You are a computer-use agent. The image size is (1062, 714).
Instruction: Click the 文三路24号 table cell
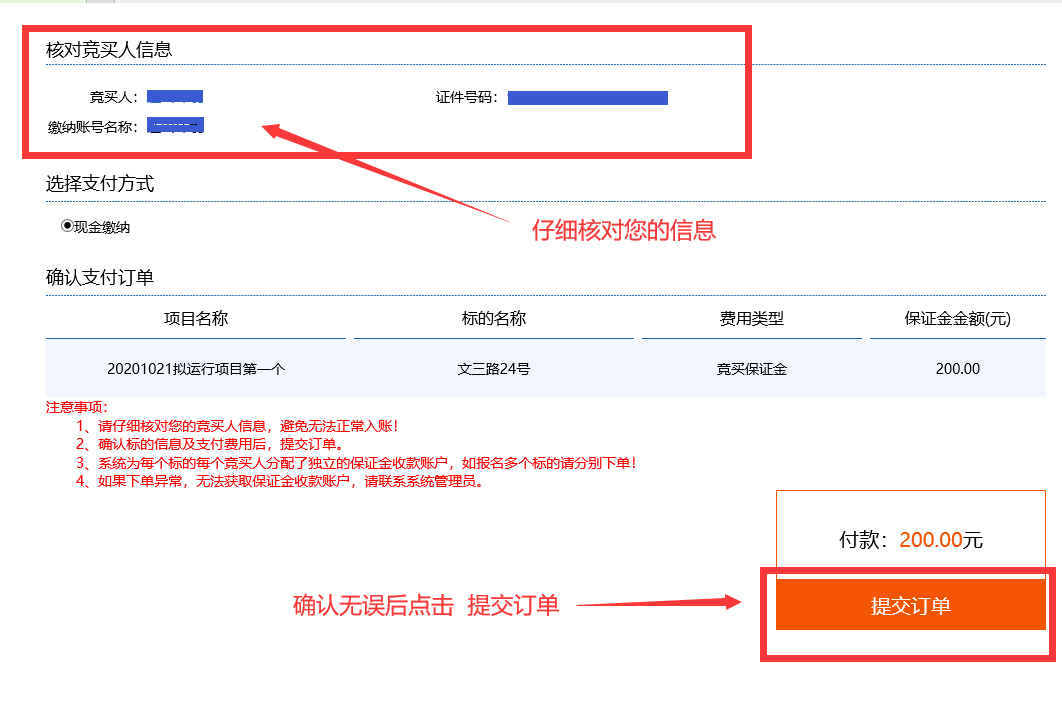(493, 369)
